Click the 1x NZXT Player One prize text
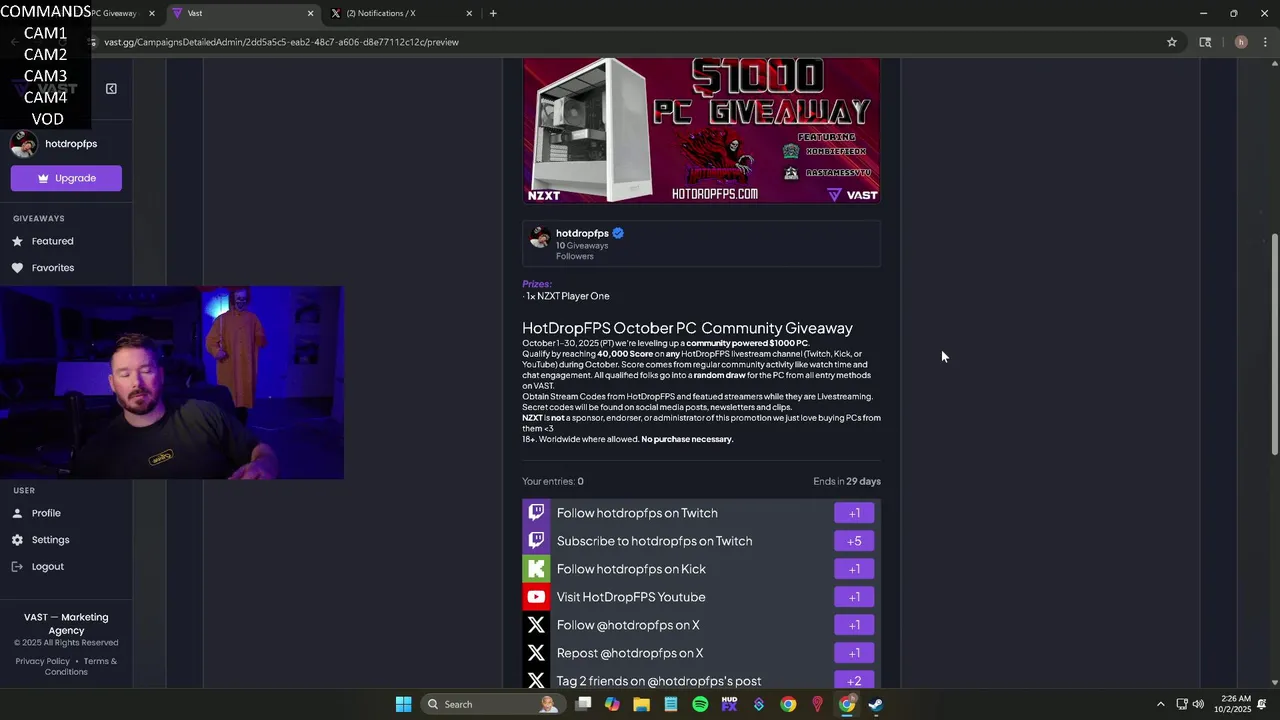The width and height of the screenshot is (1280, 720). click(567, 296)
